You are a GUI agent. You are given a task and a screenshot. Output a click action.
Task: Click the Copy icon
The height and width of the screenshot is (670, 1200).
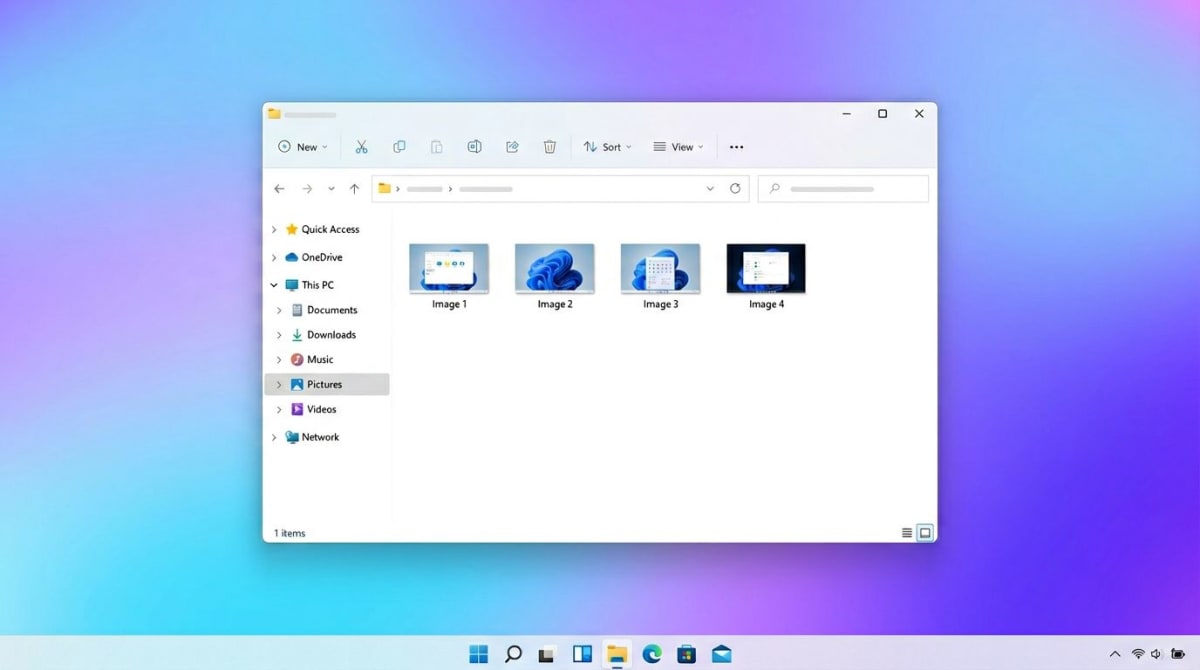[399, 146]
